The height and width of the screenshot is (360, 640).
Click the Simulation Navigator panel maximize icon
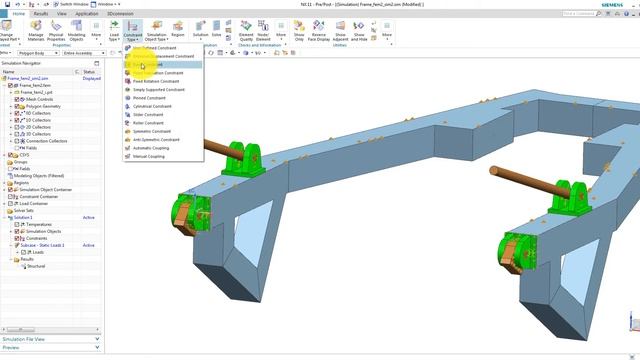[x=97, y=63]
